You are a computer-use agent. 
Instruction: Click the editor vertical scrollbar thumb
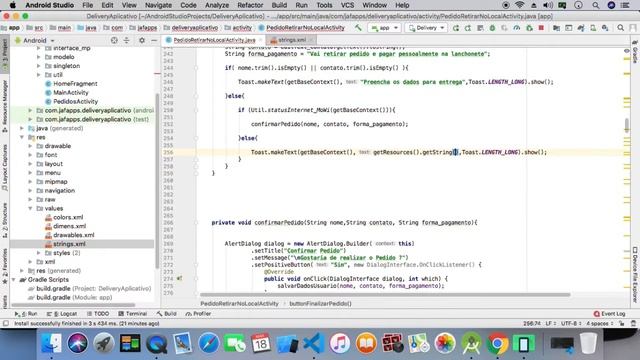pos(627,125)
